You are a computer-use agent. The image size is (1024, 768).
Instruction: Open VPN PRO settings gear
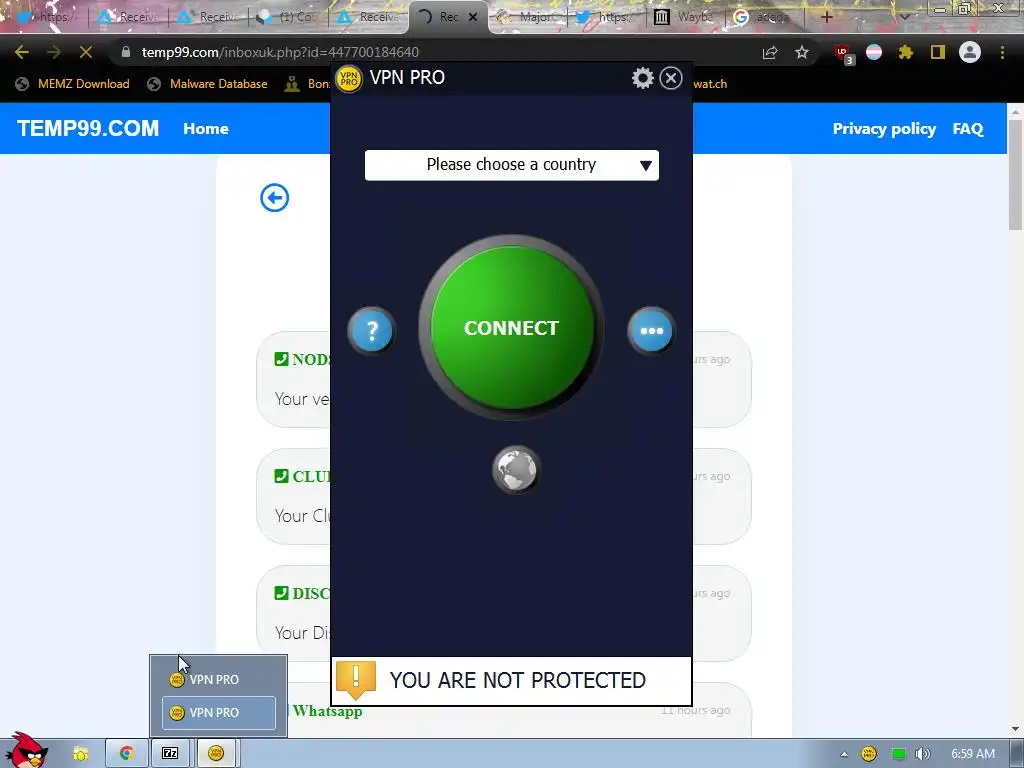pyautogui.click(x=643, y=78)
